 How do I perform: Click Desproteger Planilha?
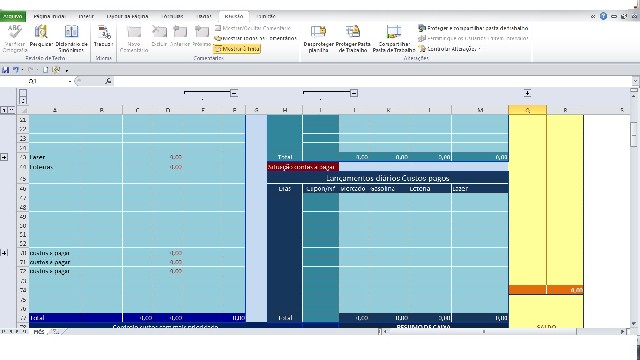pos(318,38)
